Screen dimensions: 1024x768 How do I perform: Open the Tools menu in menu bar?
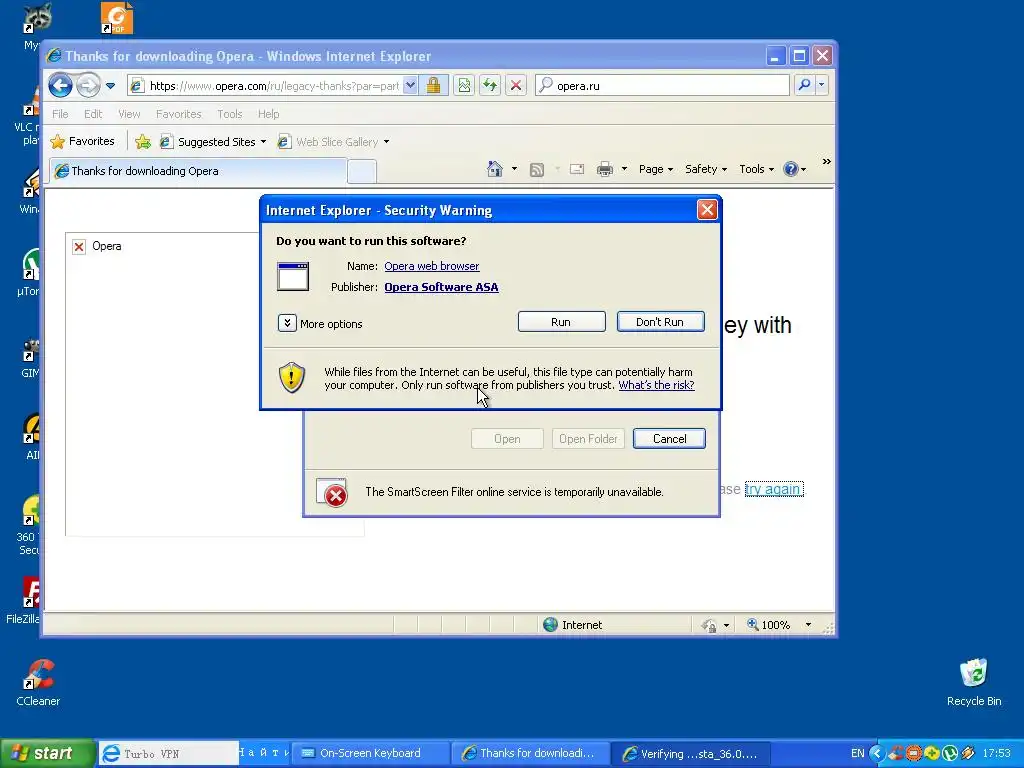(x=230, y=114)
